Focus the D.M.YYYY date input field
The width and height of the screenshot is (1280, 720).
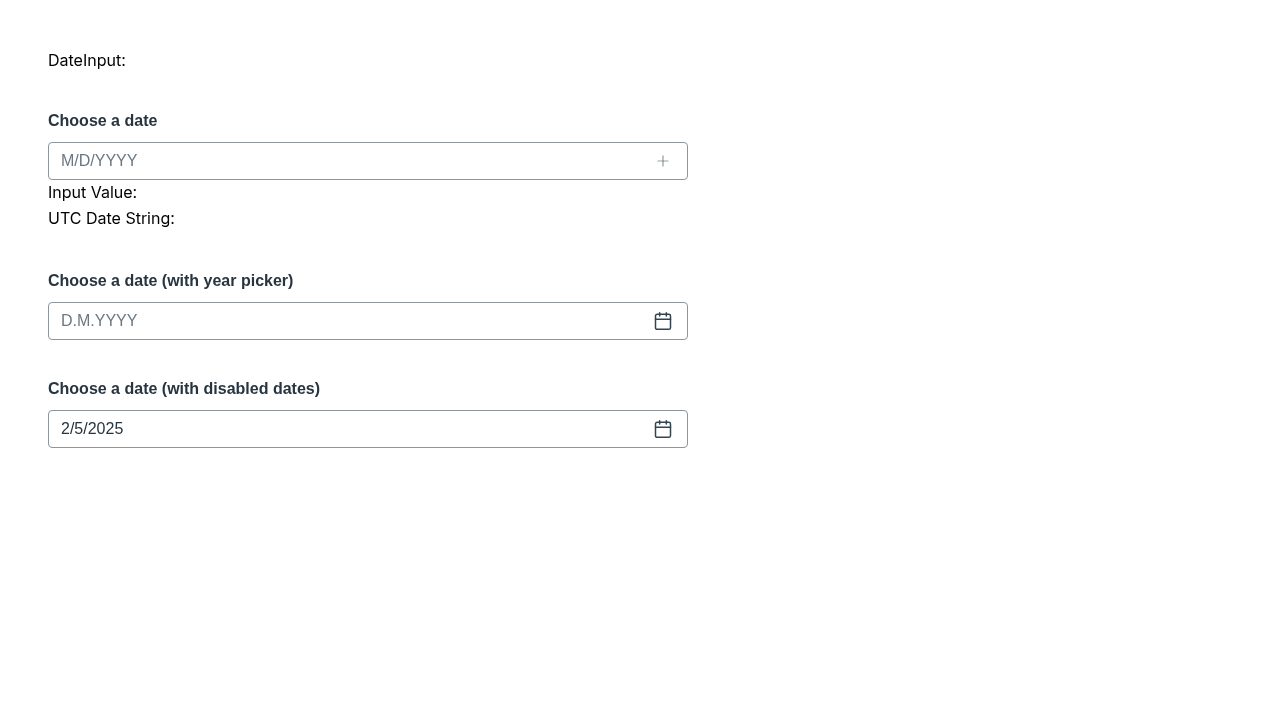pos(350,321)
